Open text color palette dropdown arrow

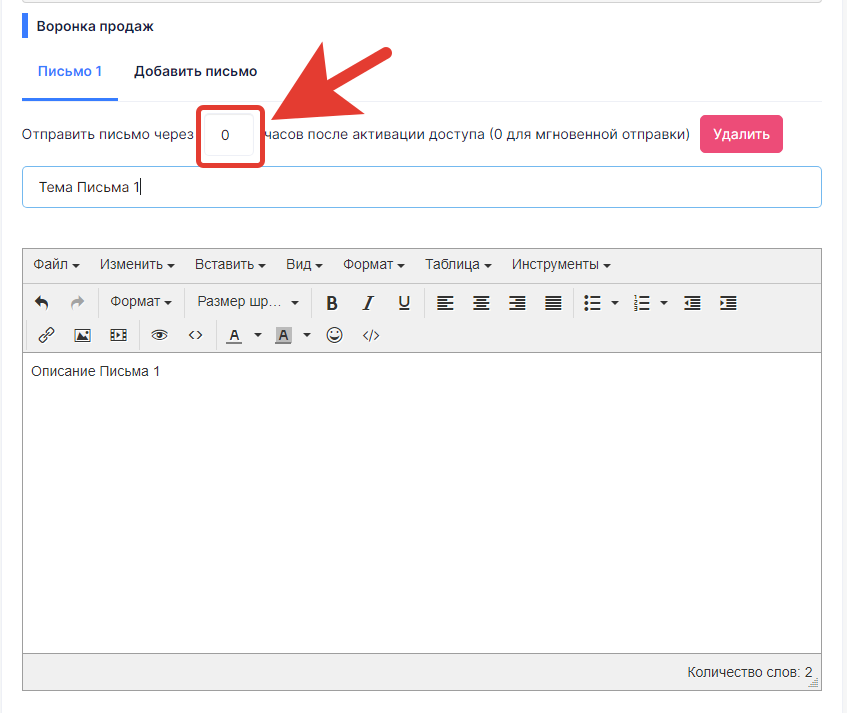tap(258, 335)
